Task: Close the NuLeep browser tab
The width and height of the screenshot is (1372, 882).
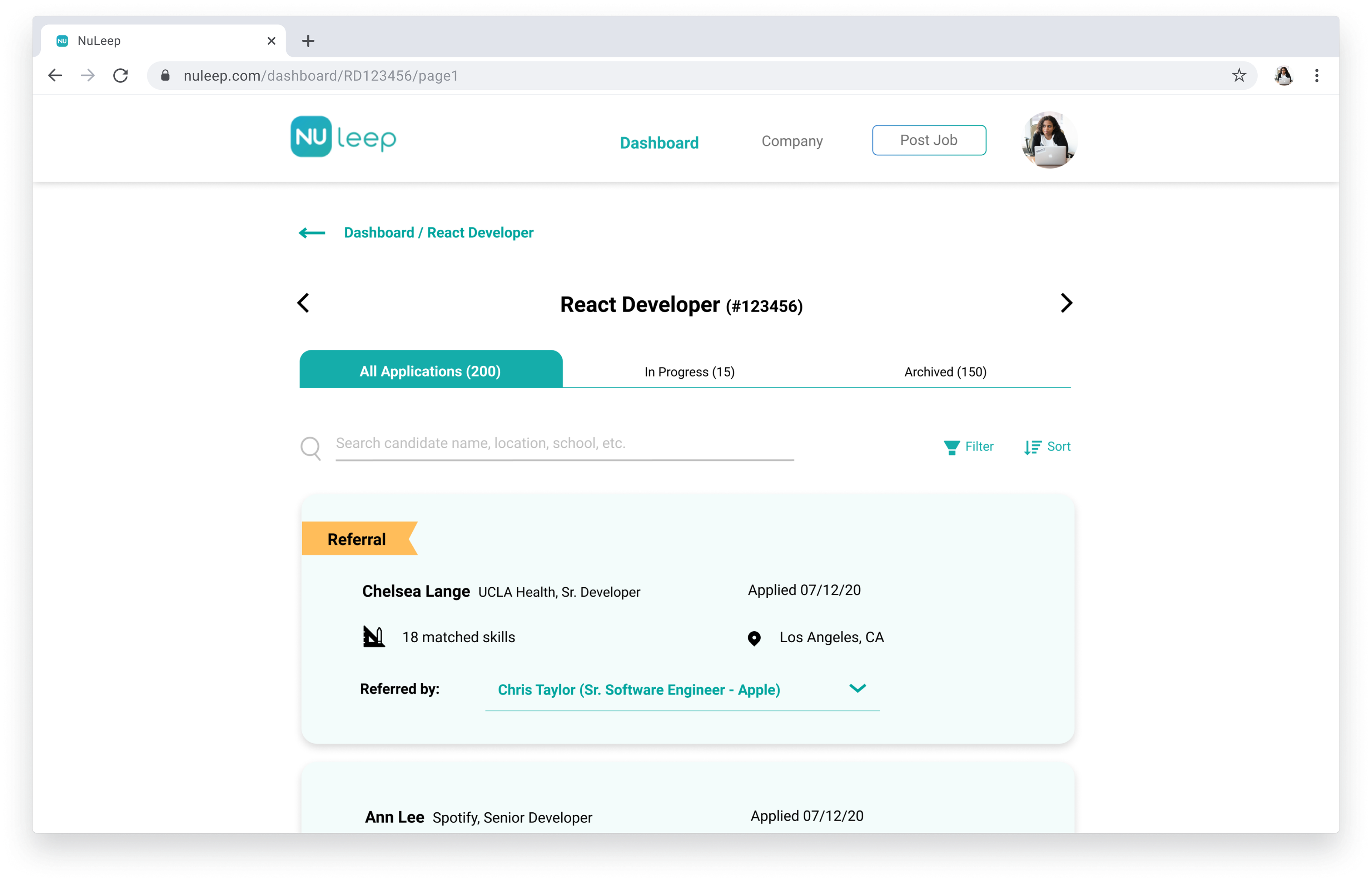Action: point(272,41)
